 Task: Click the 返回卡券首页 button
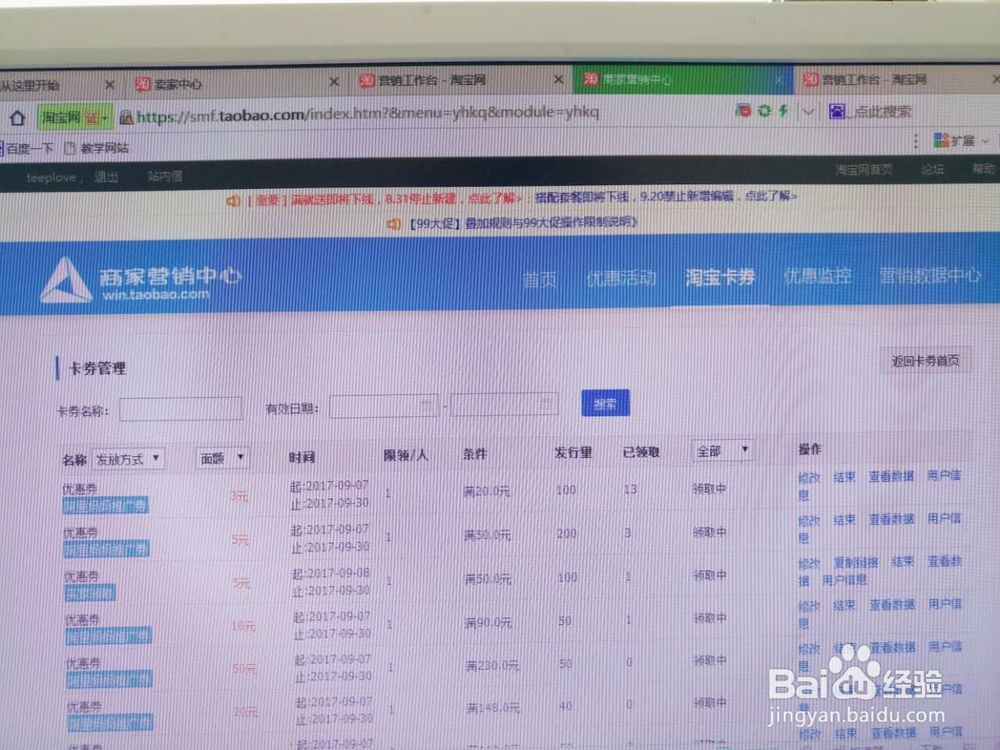pyautogui.click(x=925, y=360)
